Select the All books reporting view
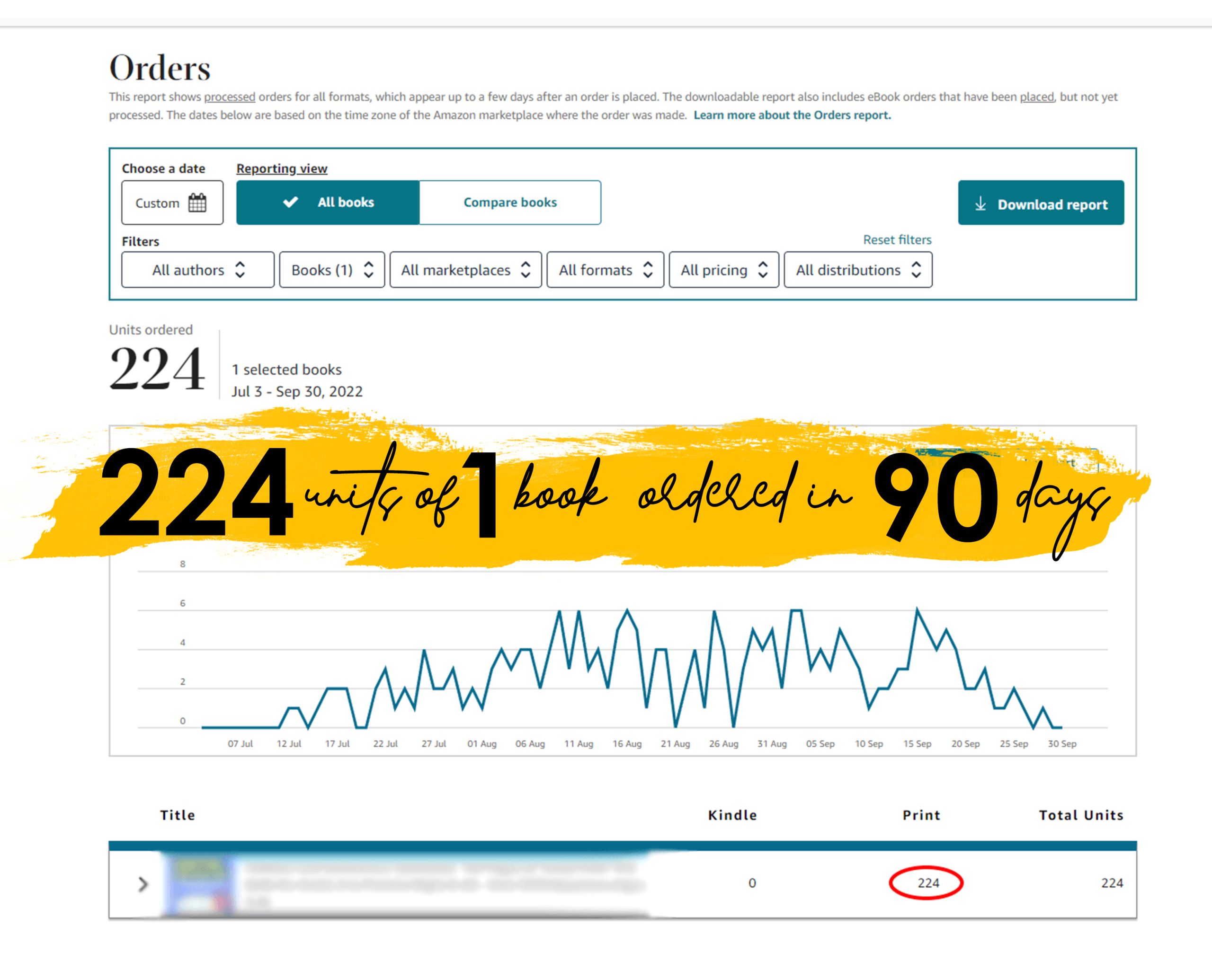1212x980 pixels. 328,203
